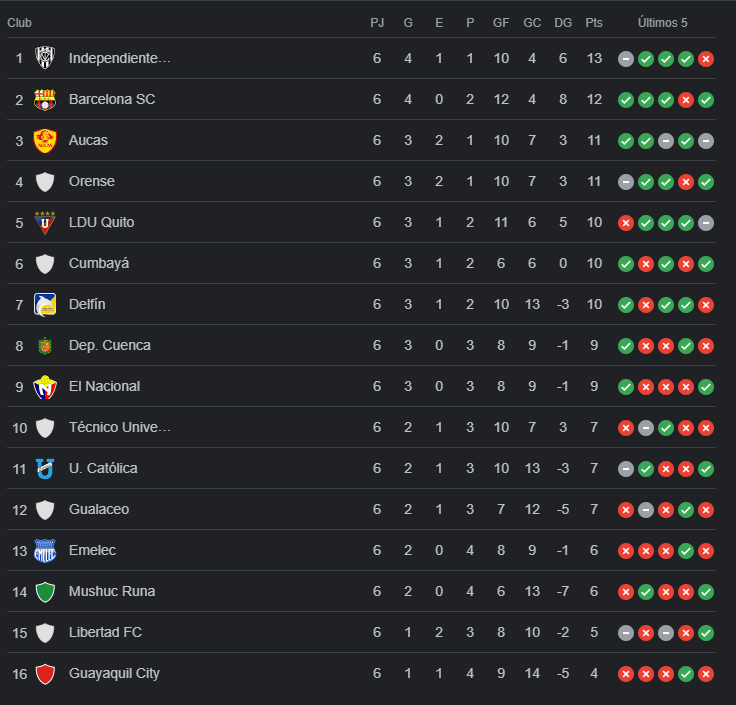The width and height of the screenshot is (736, 705).
Task: Click the Independiente del Valle club crest
Action: coord(45,58)
